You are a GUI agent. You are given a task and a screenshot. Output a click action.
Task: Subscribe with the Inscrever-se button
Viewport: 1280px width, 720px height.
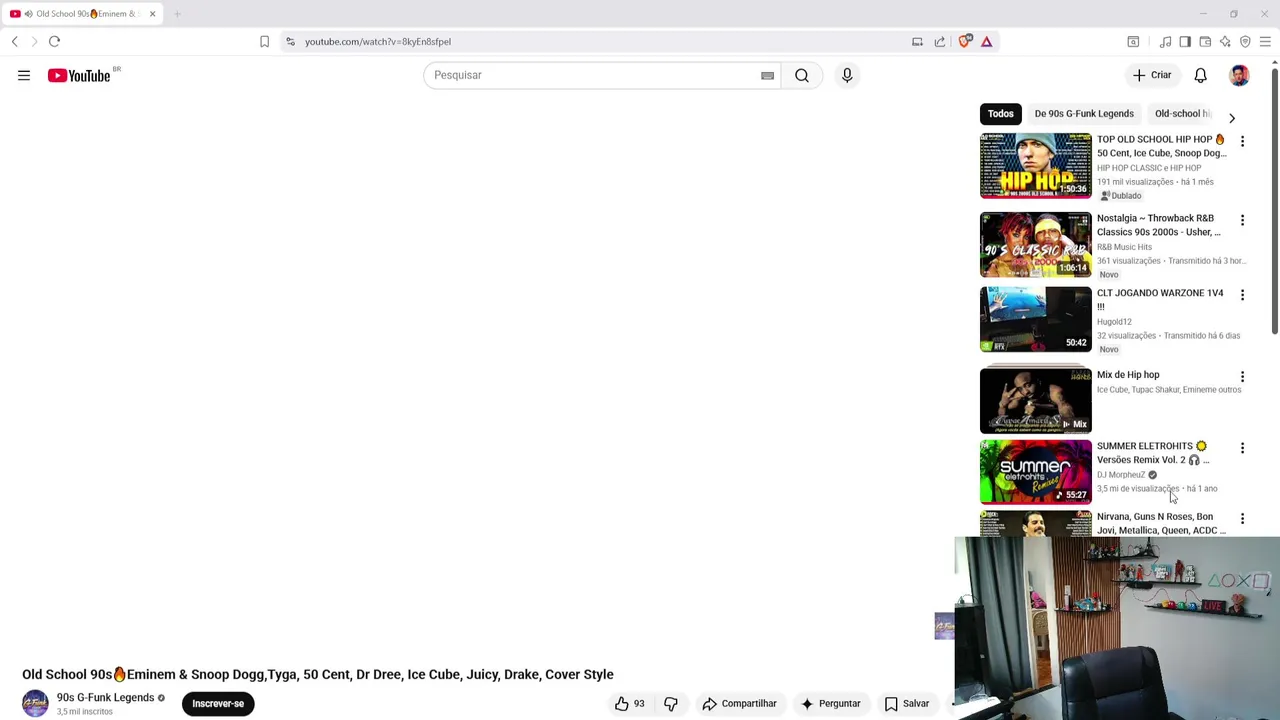click(x=218, y=704)
